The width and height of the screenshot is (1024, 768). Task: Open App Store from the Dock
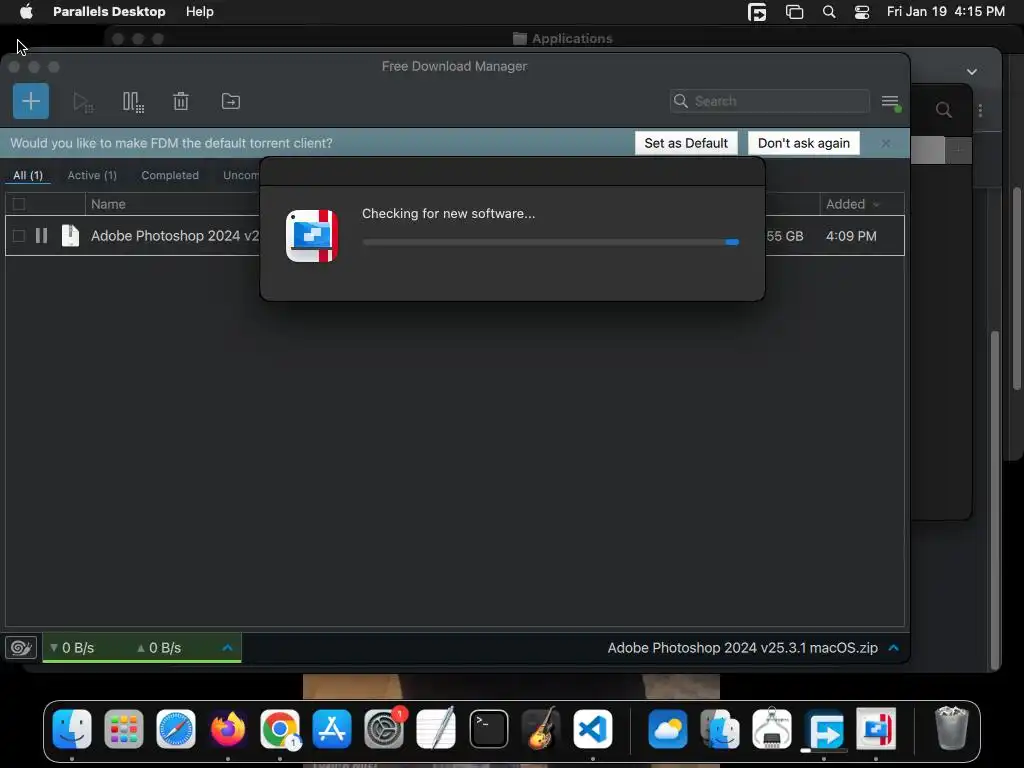332,729
